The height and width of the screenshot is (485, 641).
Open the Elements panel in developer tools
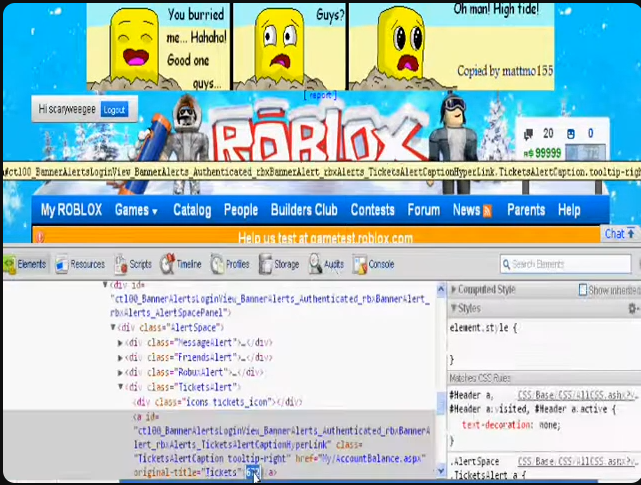pyautogui.click(x=24, y=265)
